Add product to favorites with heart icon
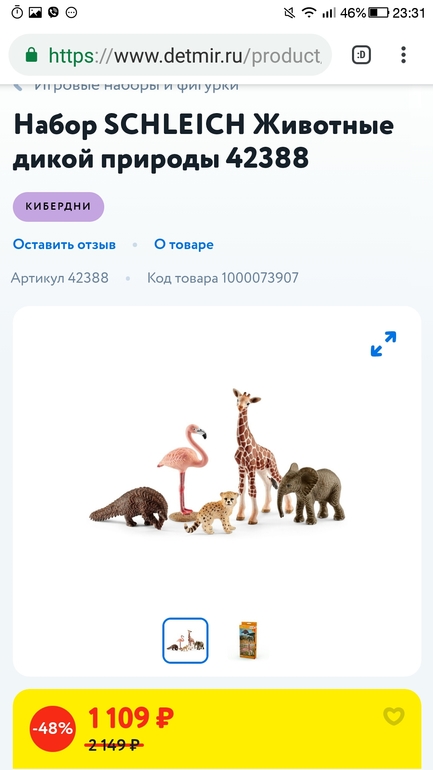The width and height of the screenshot is (433, 770). click(x=394, y=716)
